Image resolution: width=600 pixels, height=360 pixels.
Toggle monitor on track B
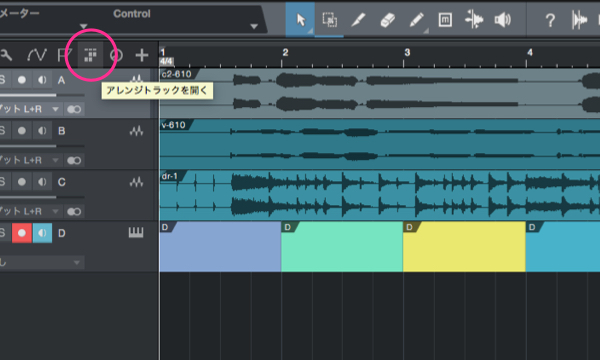pyautogui.click(x=42, y=131)
